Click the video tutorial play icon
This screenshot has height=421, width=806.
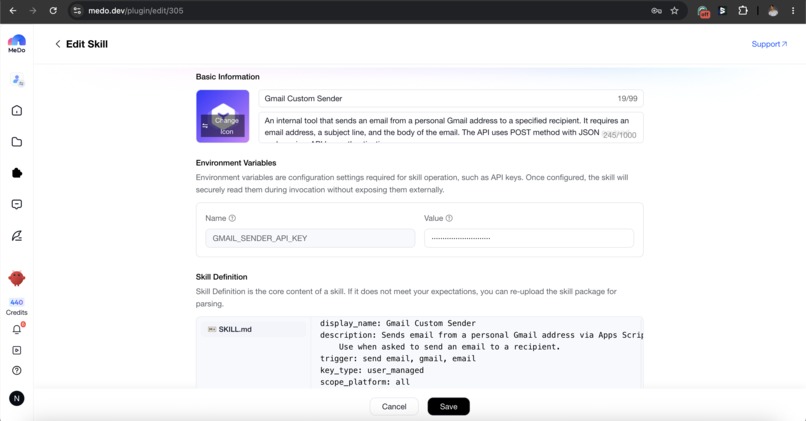(17, 350)
